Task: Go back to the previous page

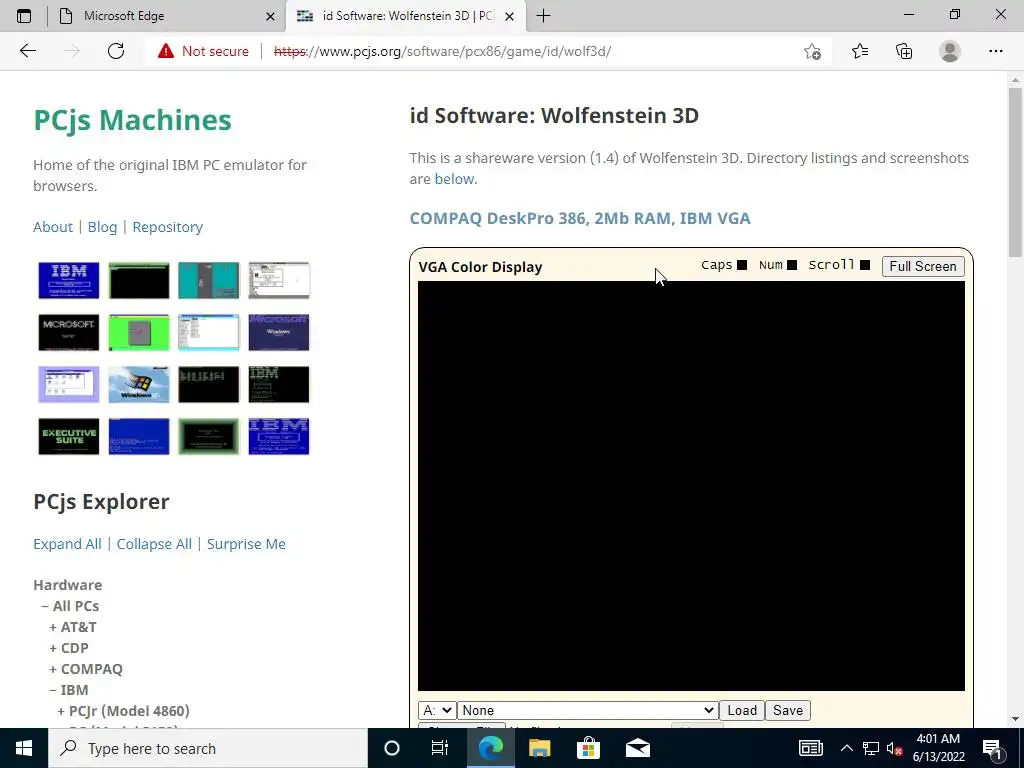Action: tap(27, 51)
